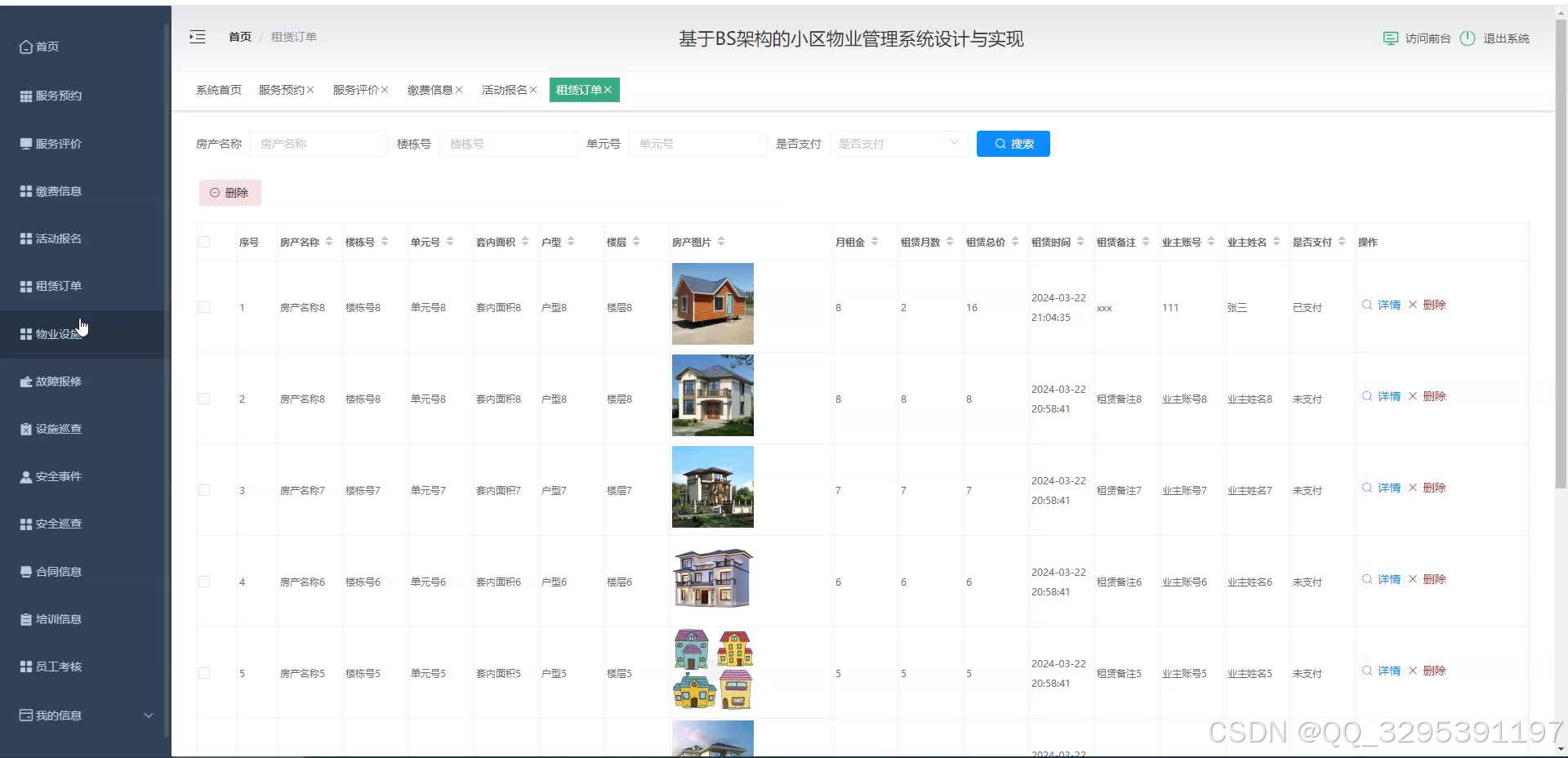The width and height of the screenshot is (1568, 758).
Task: Check the checkbox for row 1
Action: tap(204, 307)
